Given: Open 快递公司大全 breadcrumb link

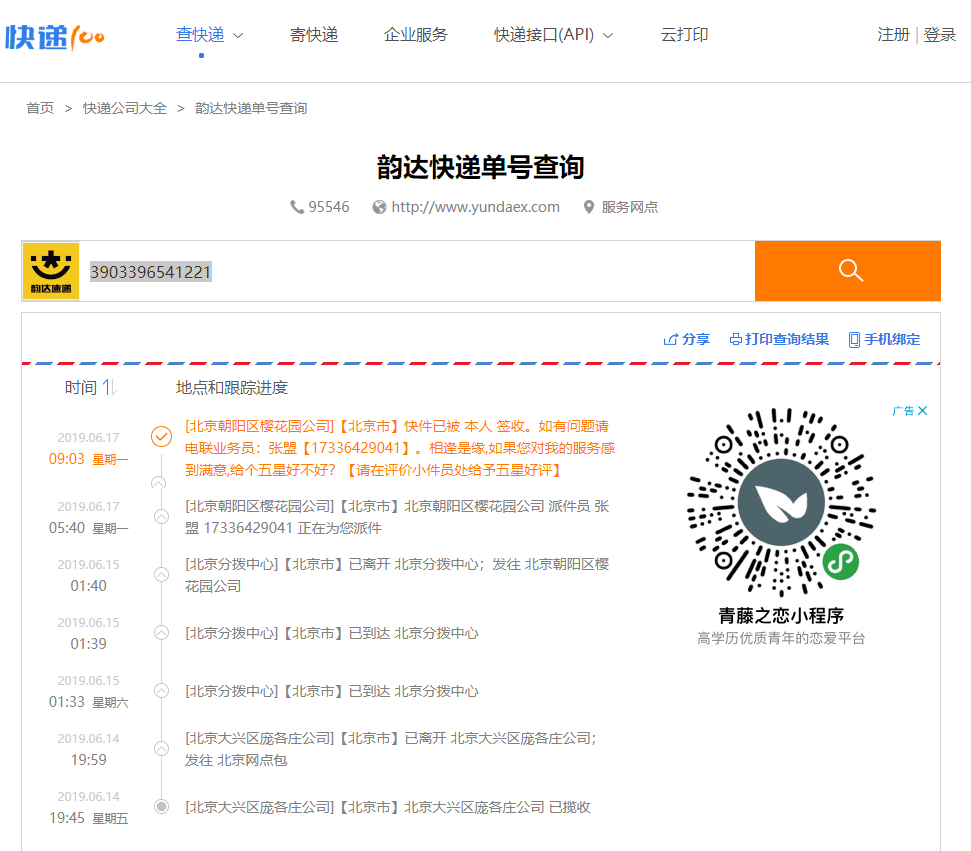Looking at the screenshot, I should click(125, 108).
